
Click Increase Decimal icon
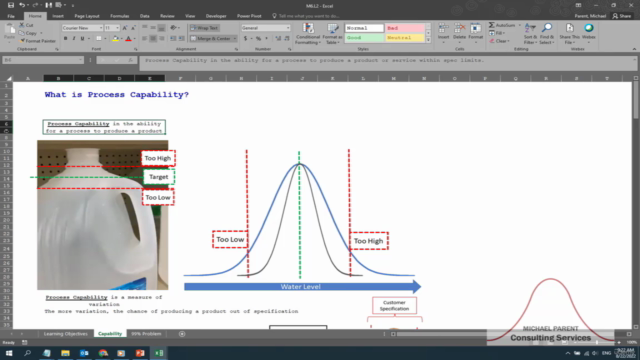(x=278, y=38)
